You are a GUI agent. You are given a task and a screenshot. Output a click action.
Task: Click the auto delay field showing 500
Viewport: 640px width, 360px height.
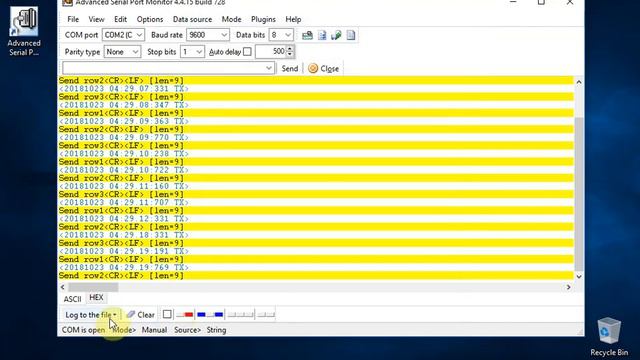tap(271, 51)
